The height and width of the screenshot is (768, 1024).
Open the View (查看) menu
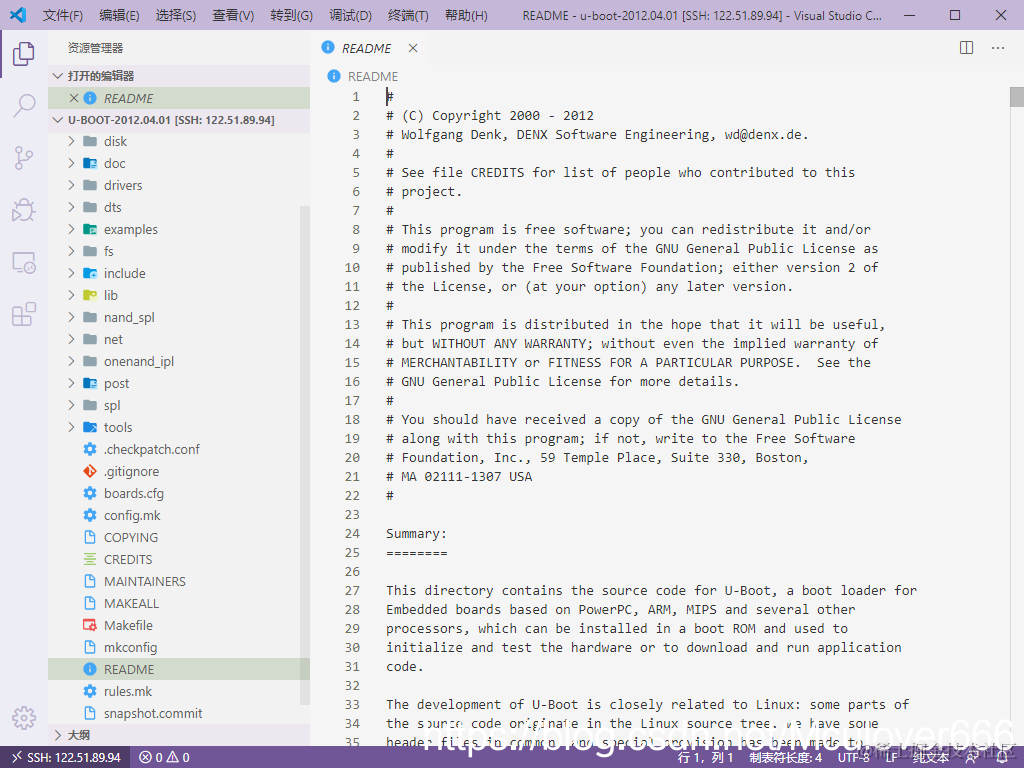[233, 15]
